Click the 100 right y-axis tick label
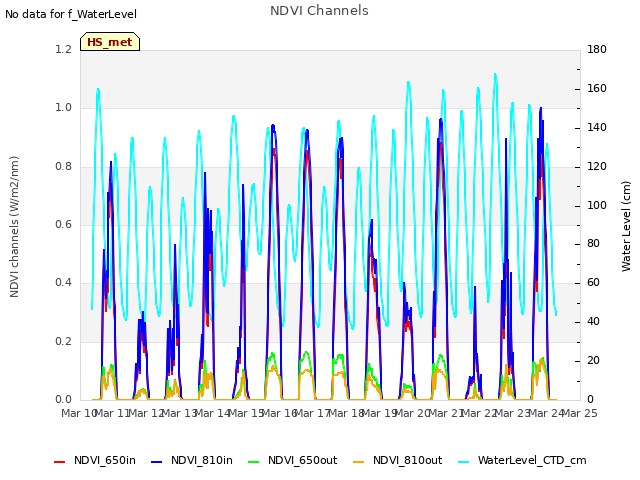This screenshot has height=480, width=640. (x=597, y=205)
